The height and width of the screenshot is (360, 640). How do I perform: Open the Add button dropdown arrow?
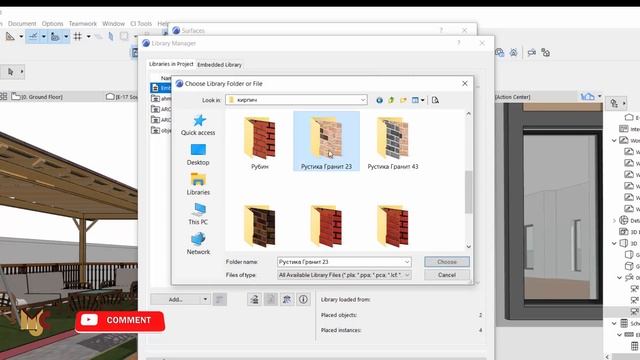point(205,299)
